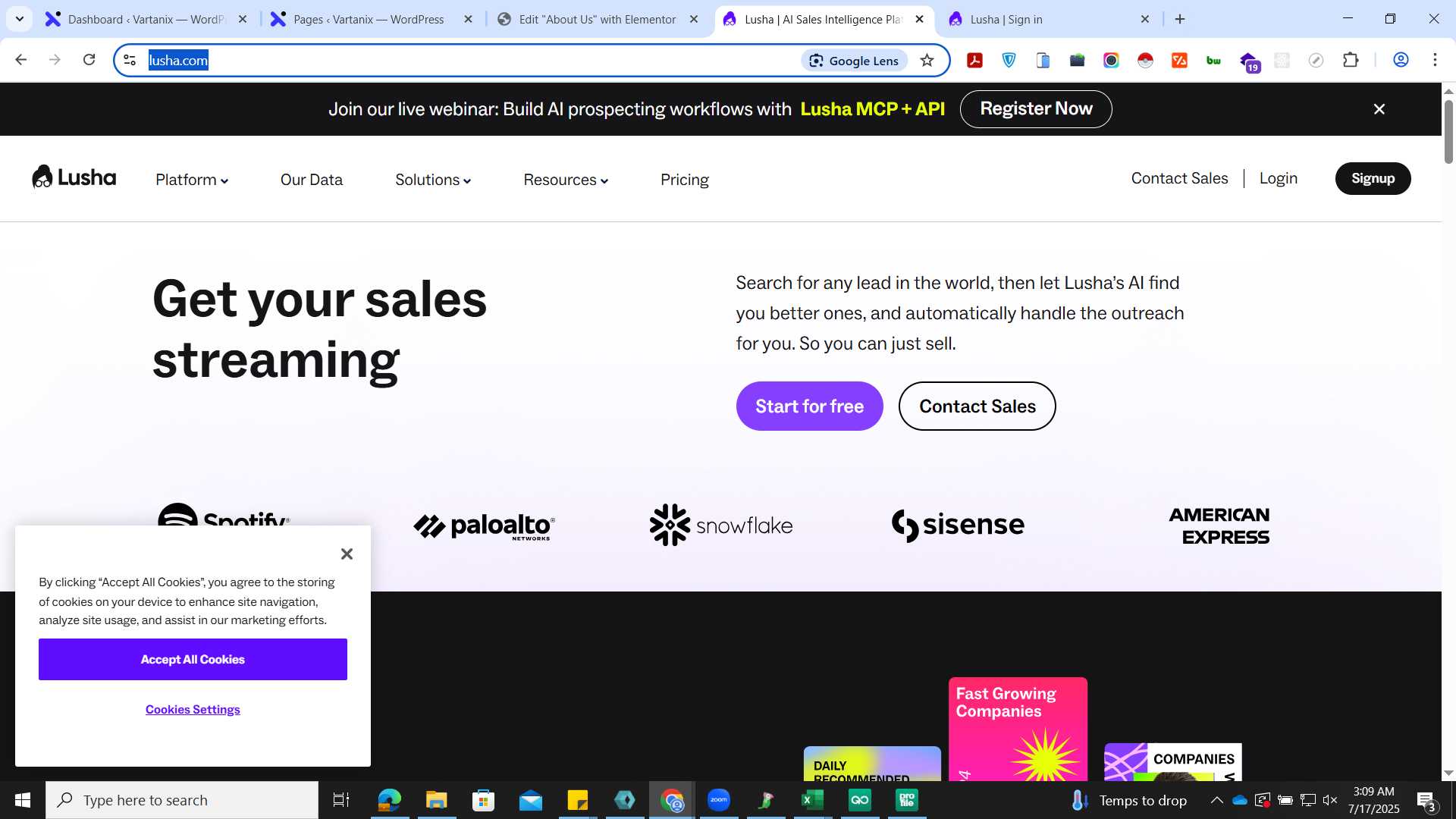Viewport: 1456px width, 819px height.
Task: Click the Signup button
Action: click(x=1373, y=178)
